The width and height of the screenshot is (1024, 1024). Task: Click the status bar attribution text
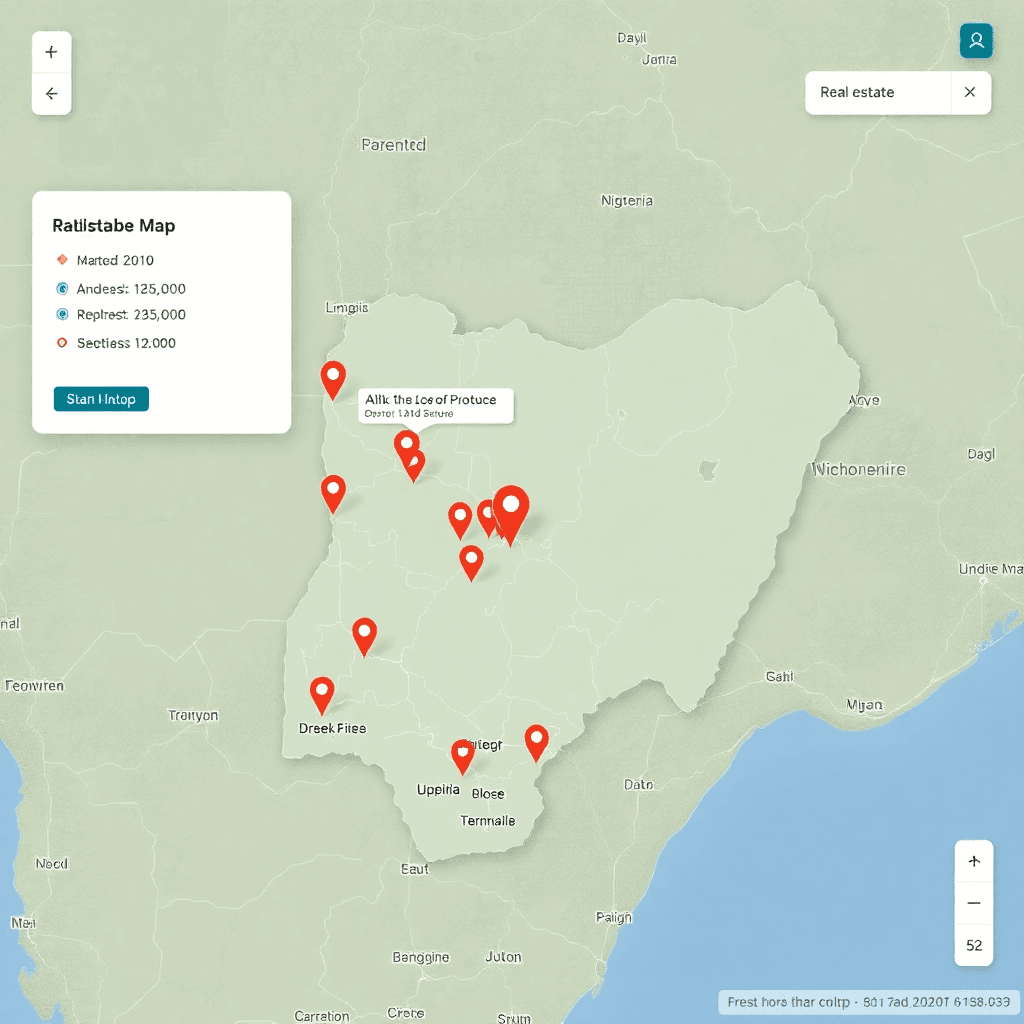coord(869,1001)
